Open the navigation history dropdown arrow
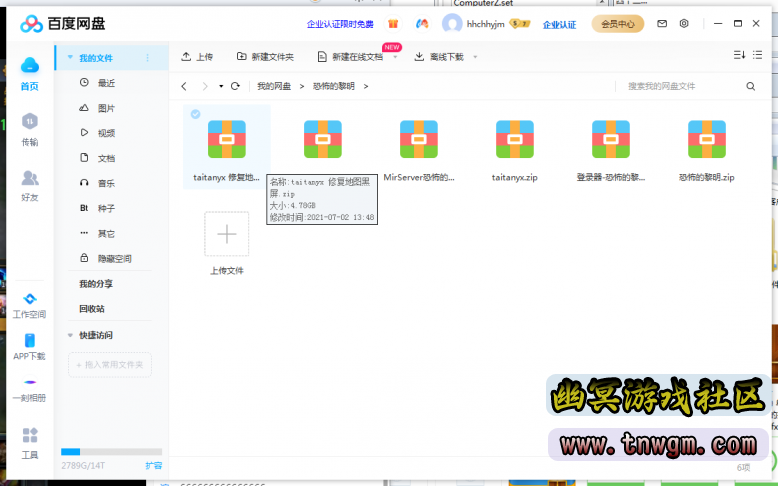This screenshot has width=778, height=486. [x=221, y=86]
